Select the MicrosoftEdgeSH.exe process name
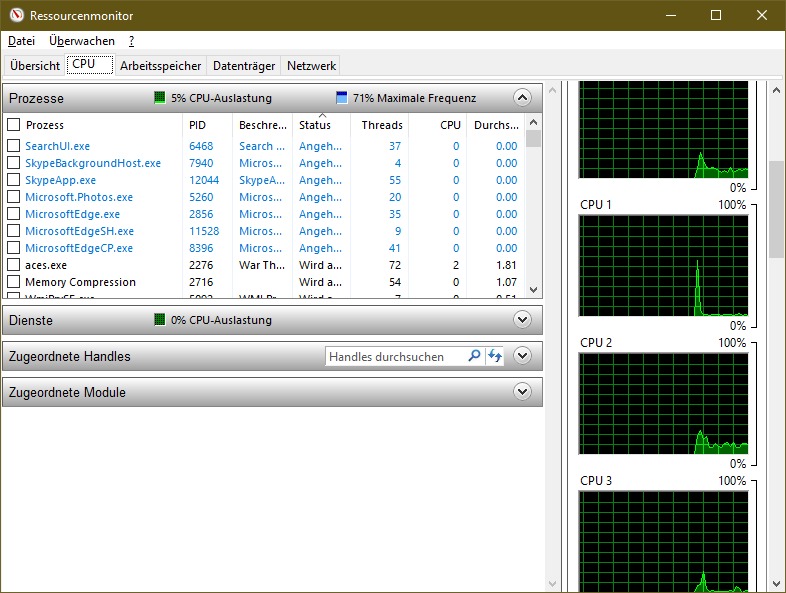 pyautogui.click(x=80, y=231)
